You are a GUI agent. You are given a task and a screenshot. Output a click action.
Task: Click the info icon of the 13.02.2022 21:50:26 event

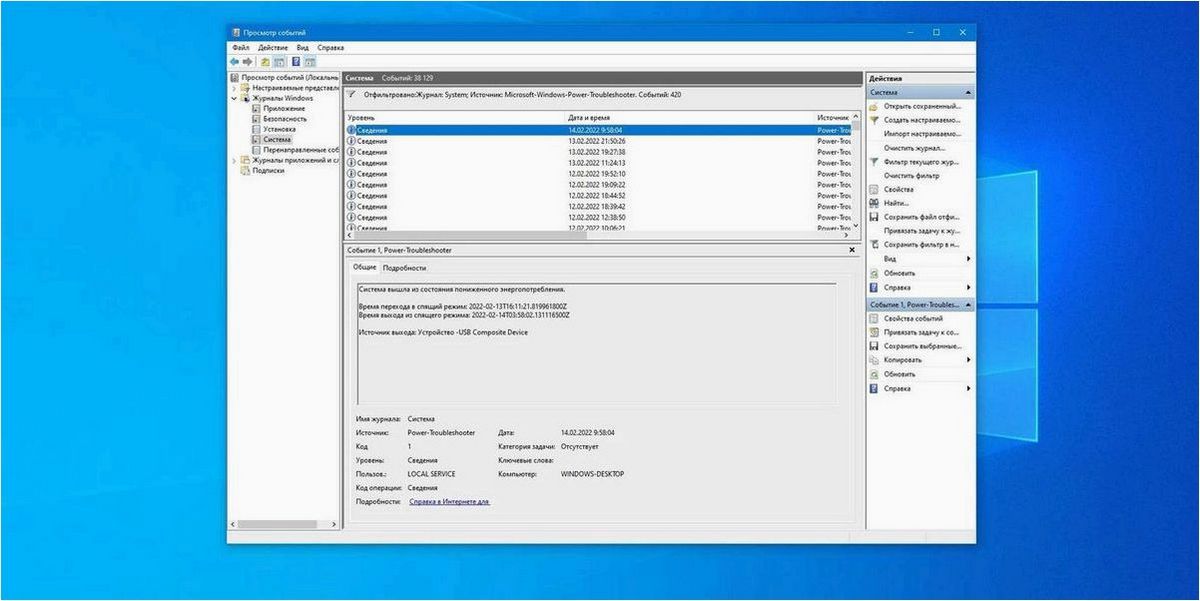pos(351,141)
